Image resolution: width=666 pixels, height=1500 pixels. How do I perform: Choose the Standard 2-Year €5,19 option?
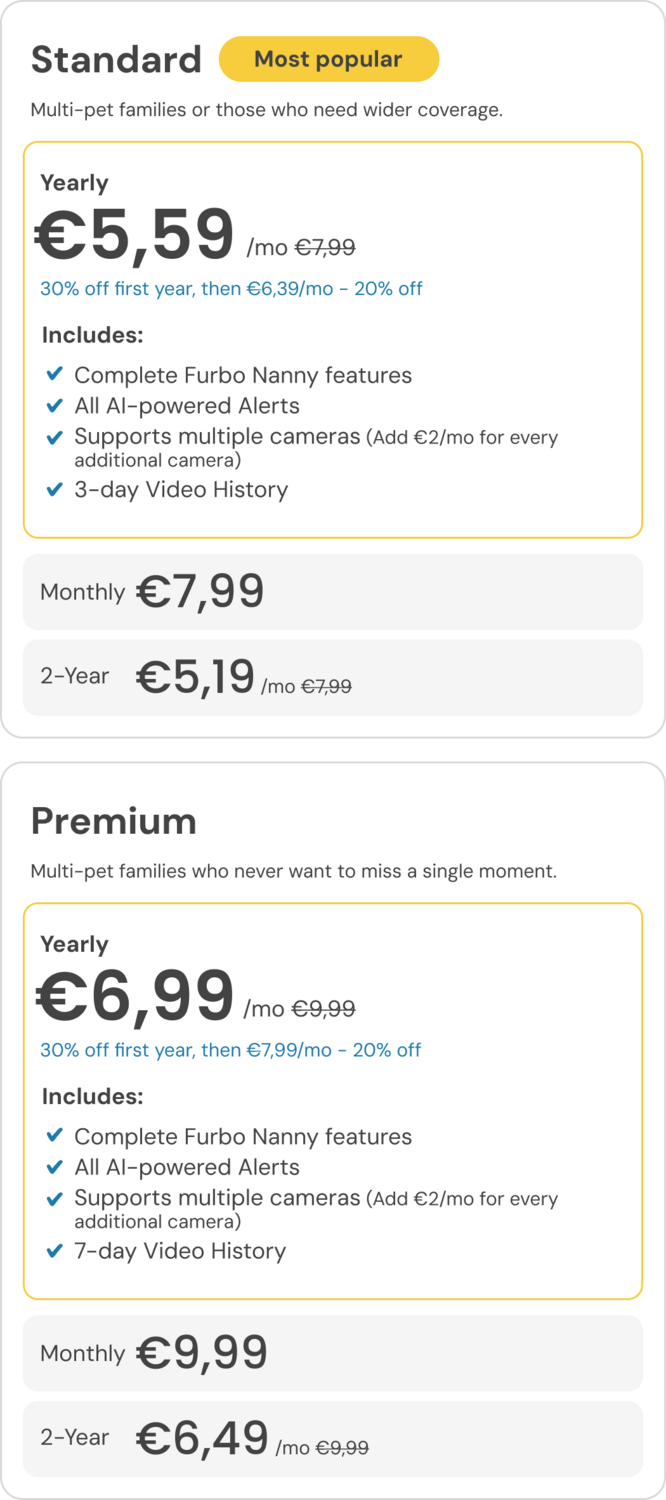click(332, 678)
